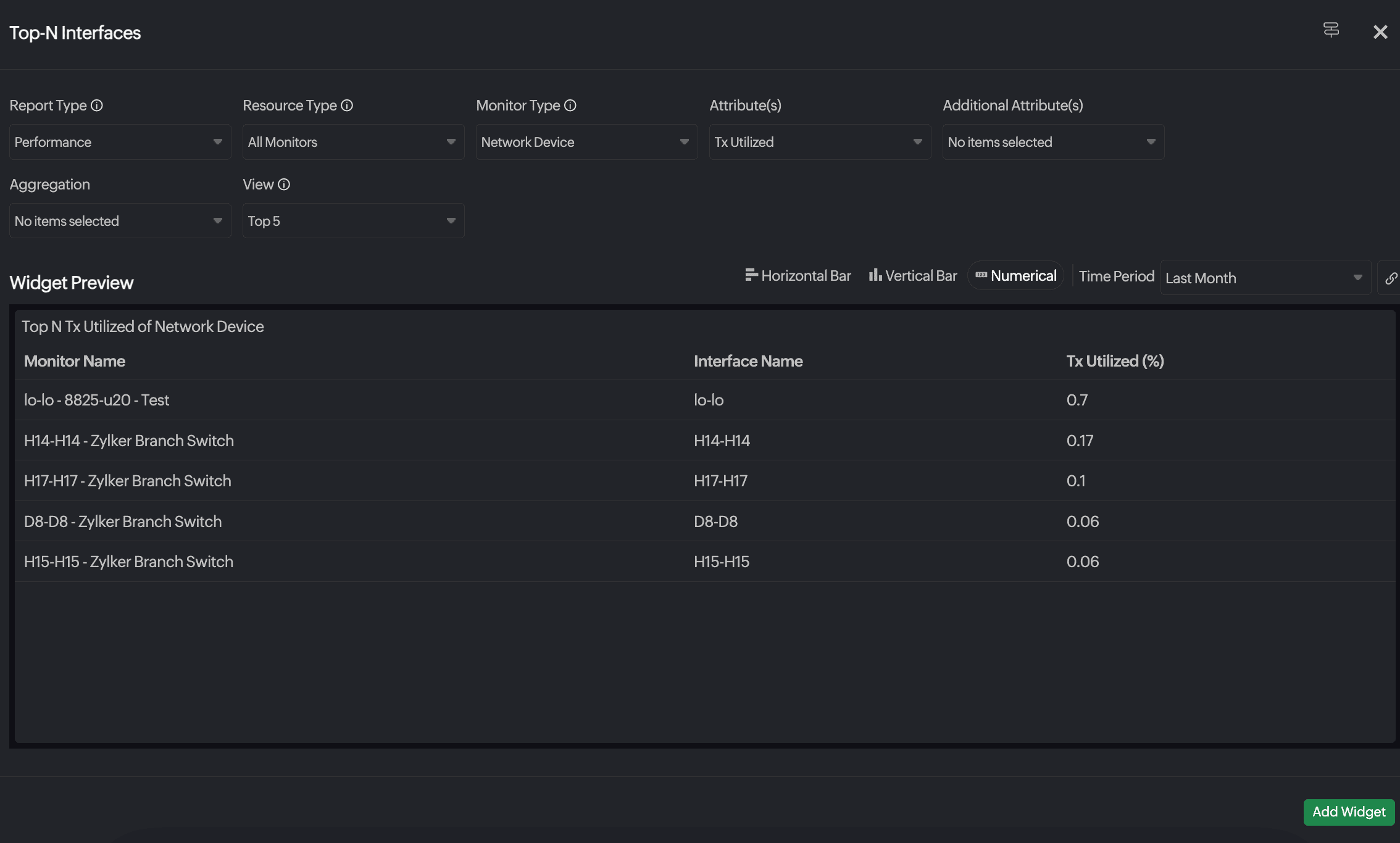Expand the All Monitors resource dropdown

click(353, 142)
